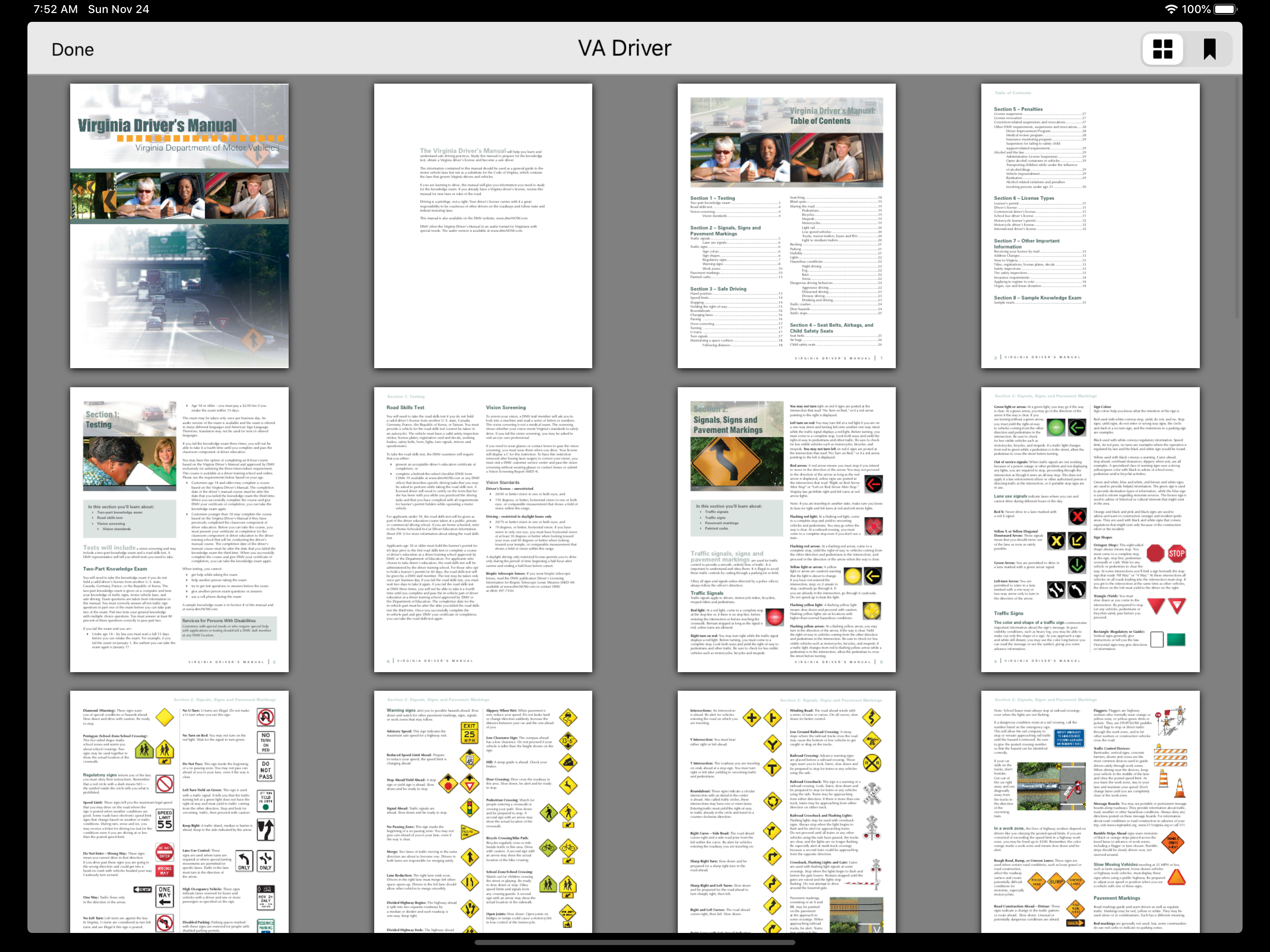Open the Table of Contents page thumbnail

787,225
